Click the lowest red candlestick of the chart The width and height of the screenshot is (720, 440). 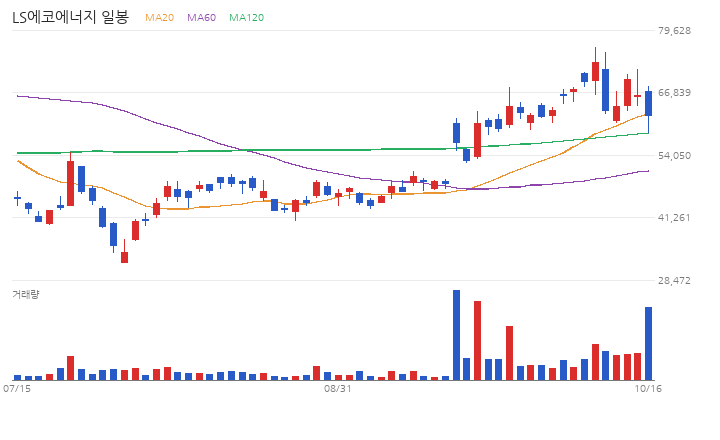click(x=124, y=251)
